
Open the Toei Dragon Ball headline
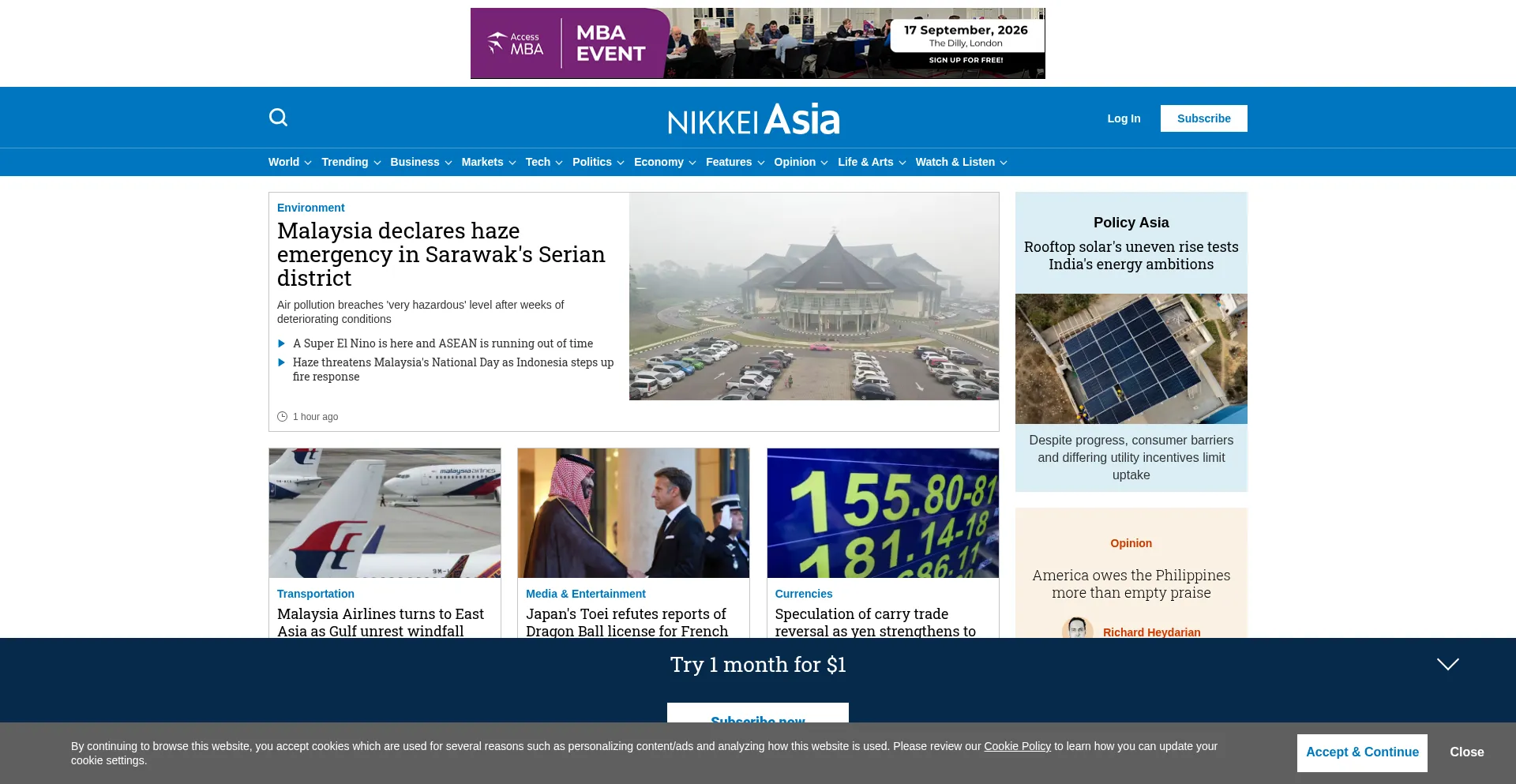(x=627, y=622)
